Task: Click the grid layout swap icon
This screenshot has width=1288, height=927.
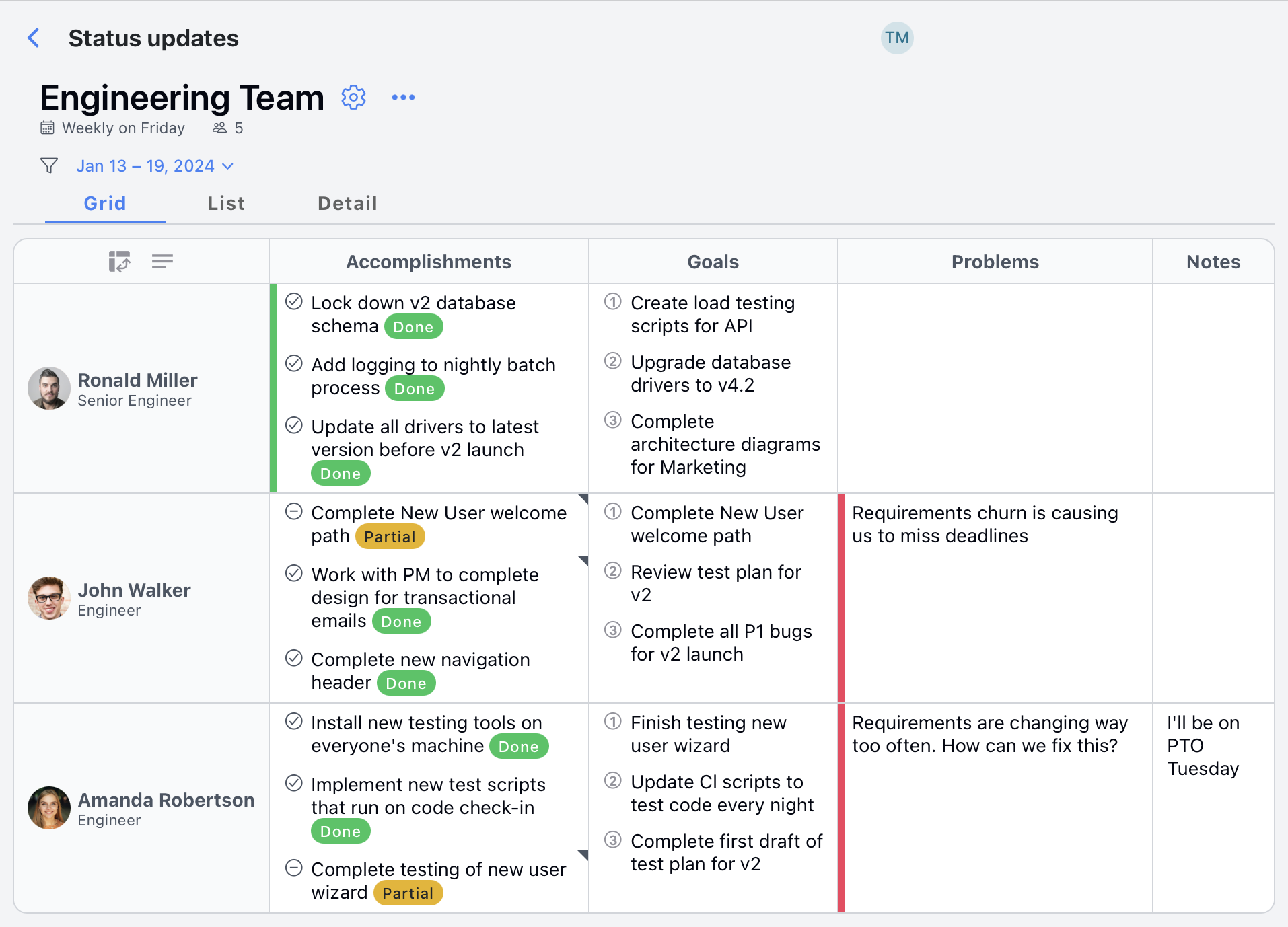Action: click(x=119, y=262)
